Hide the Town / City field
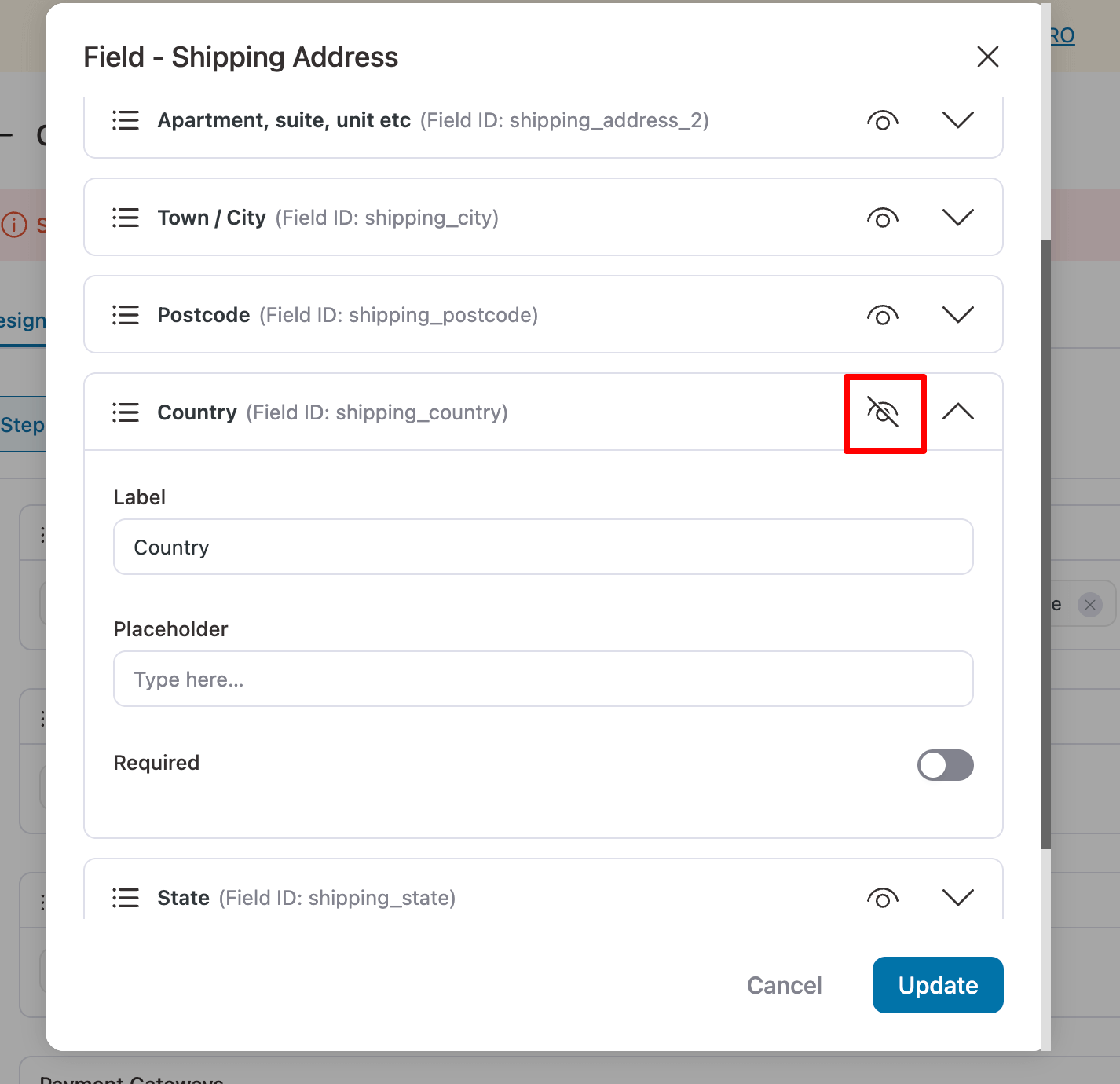Viewport: 1120px width, 1084px height. tap(883, 218)
